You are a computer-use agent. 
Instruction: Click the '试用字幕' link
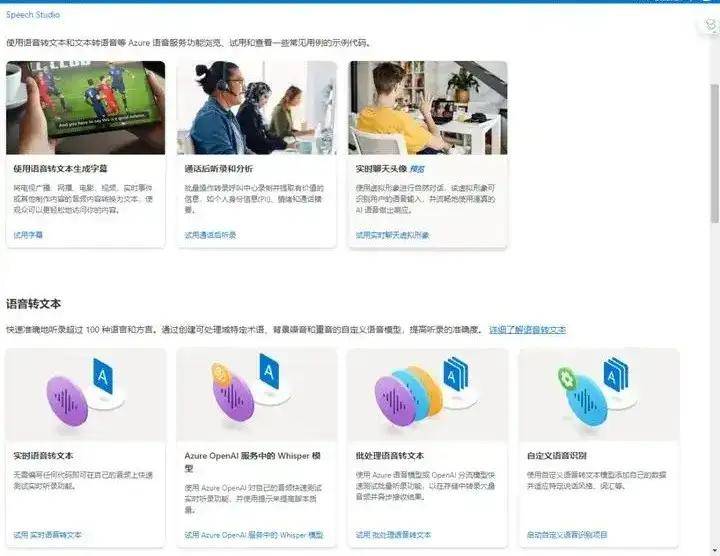(28, 235)
